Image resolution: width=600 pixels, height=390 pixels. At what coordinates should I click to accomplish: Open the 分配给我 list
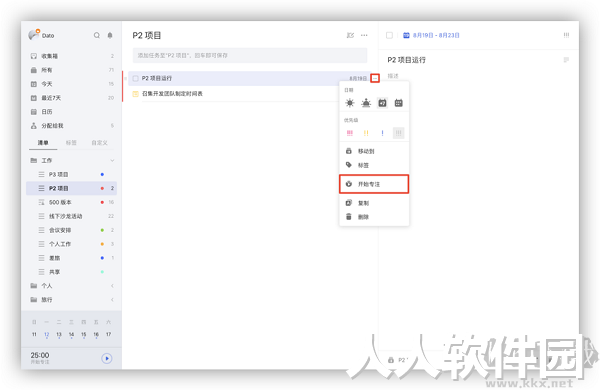click(72, 126)
